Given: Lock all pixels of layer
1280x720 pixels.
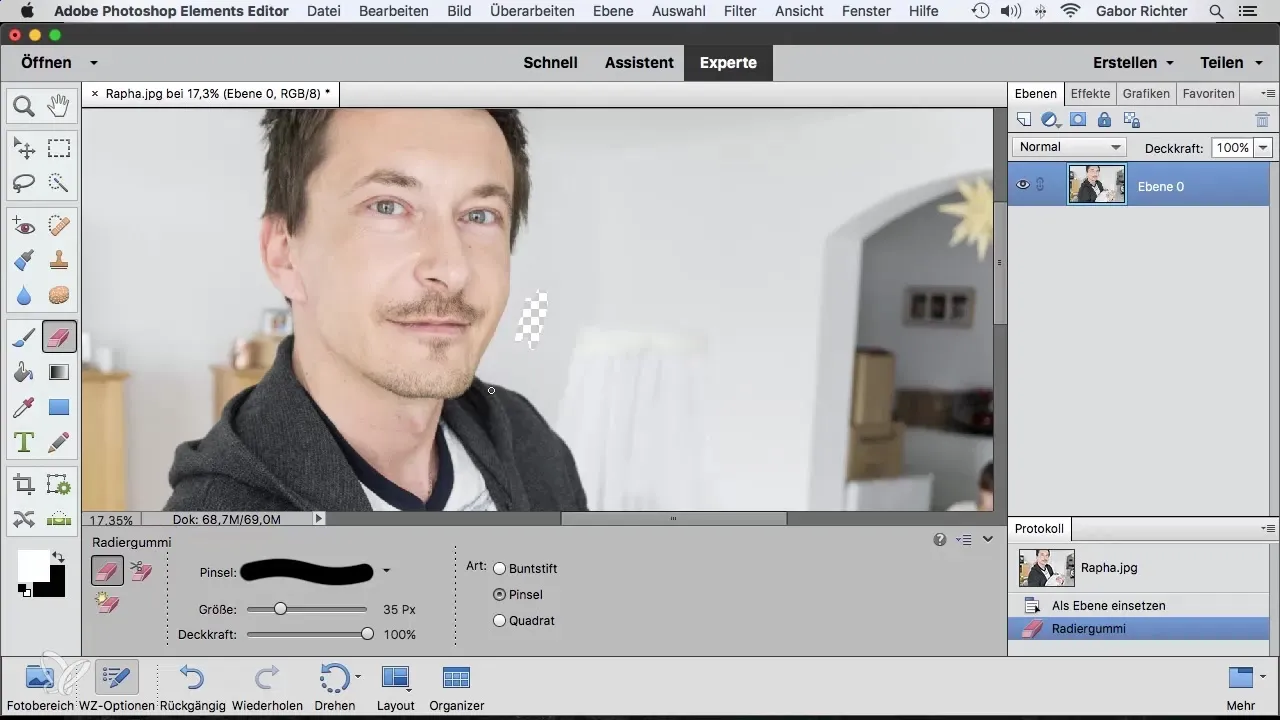Looking at the screenshot, I should coord(1104,119).
